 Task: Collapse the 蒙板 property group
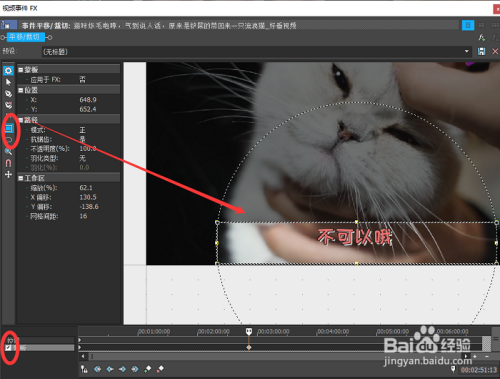click(21, 70)
